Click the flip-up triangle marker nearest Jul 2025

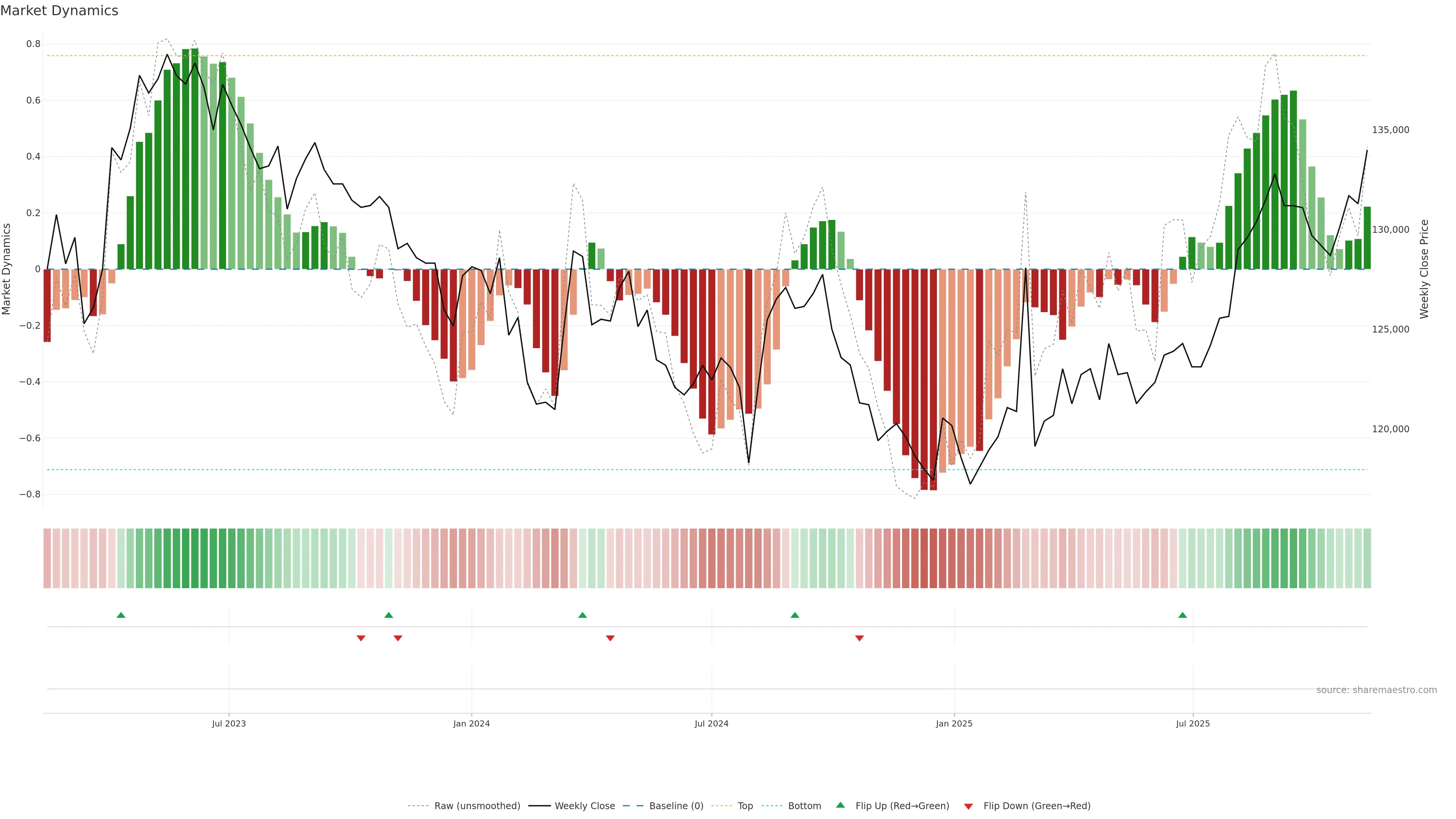coord(1183,615)
